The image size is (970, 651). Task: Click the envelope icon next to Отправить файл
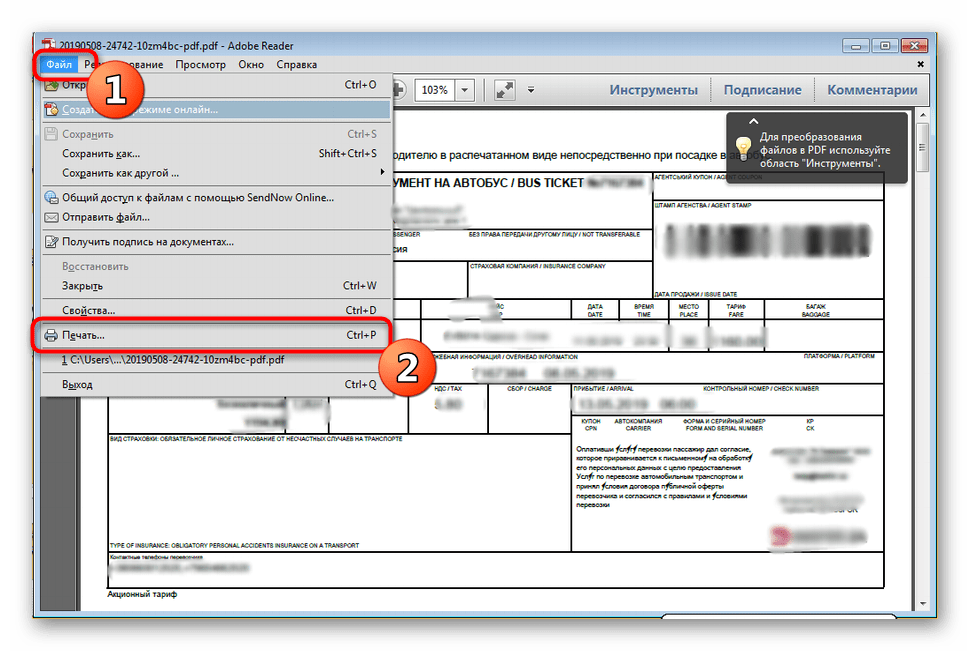[x=51, y=219]
